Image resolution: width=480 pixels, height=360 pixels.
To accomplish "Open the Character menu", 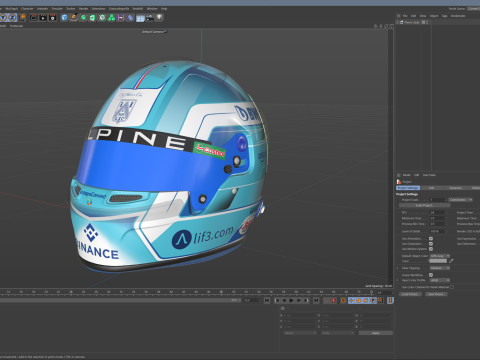I will tap(27, 9).
